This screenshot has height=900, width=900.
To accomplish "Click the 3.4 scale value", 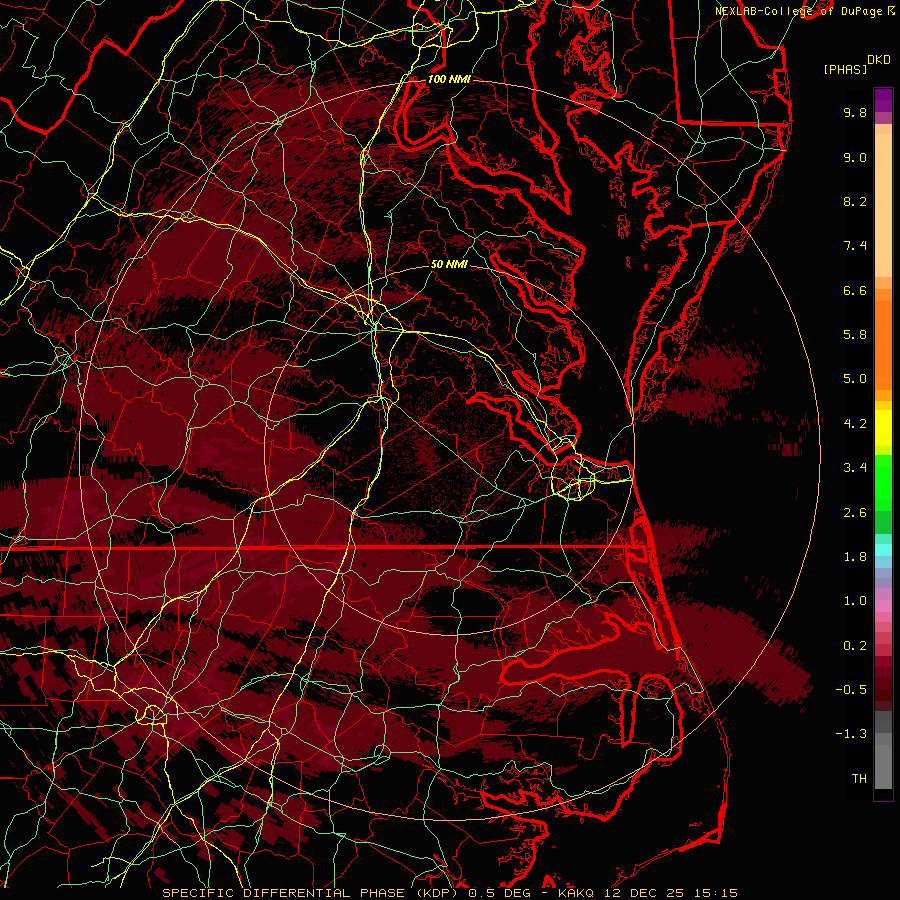I will click(x=855, y=468).
